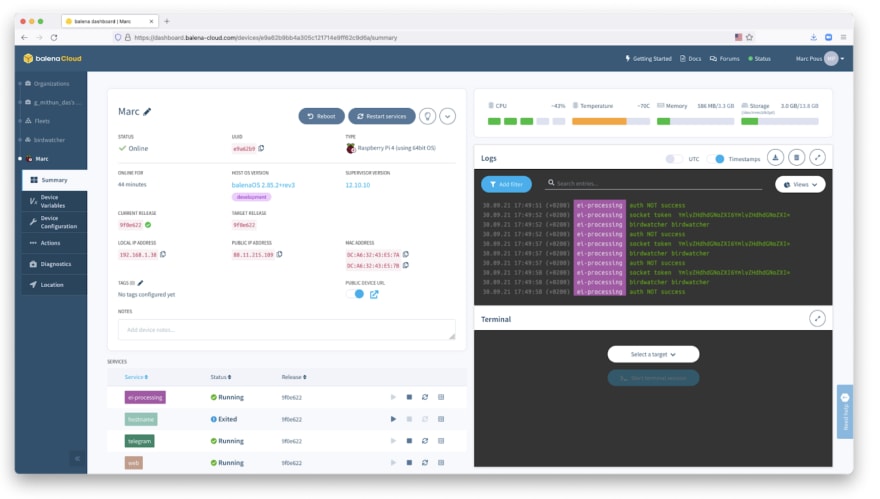Reload the browser page

(54, 38)
